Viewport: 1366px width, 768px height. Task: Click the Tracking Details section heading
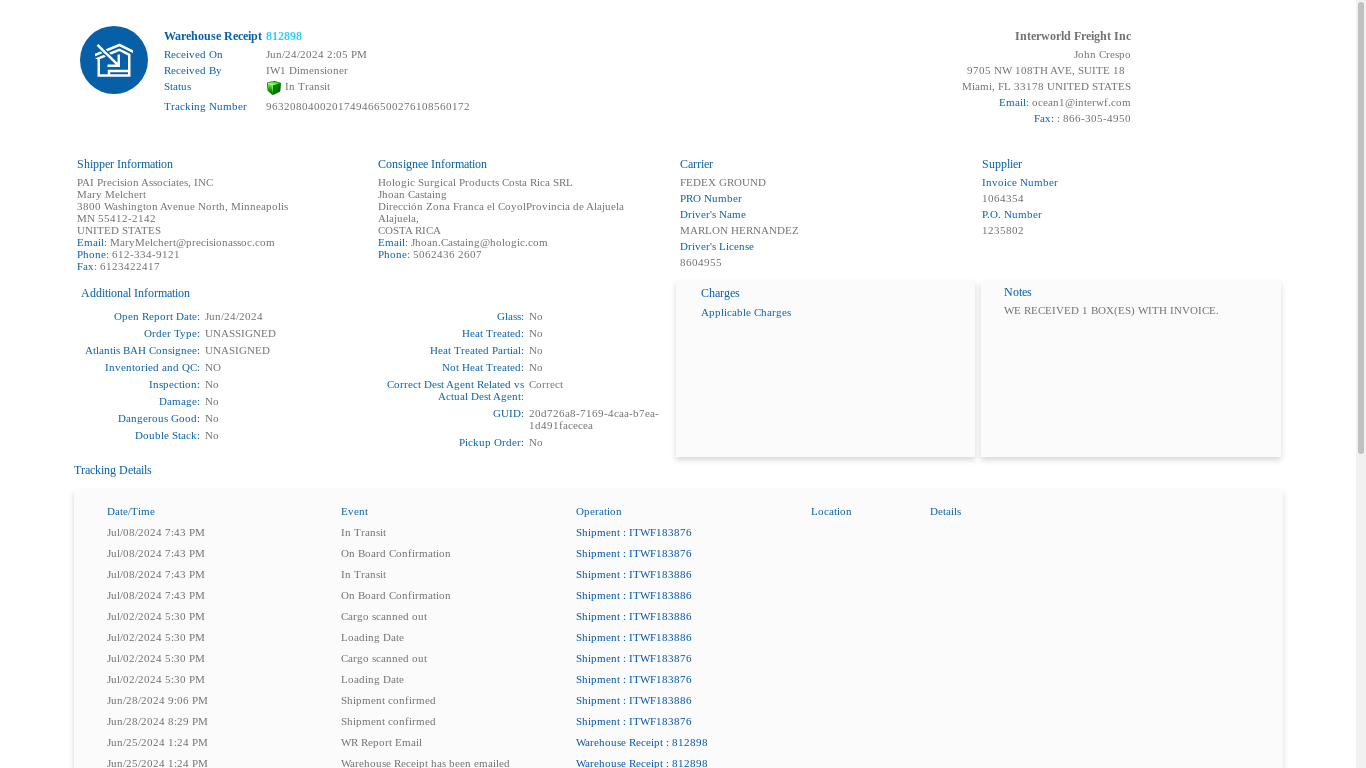[113, 470]
